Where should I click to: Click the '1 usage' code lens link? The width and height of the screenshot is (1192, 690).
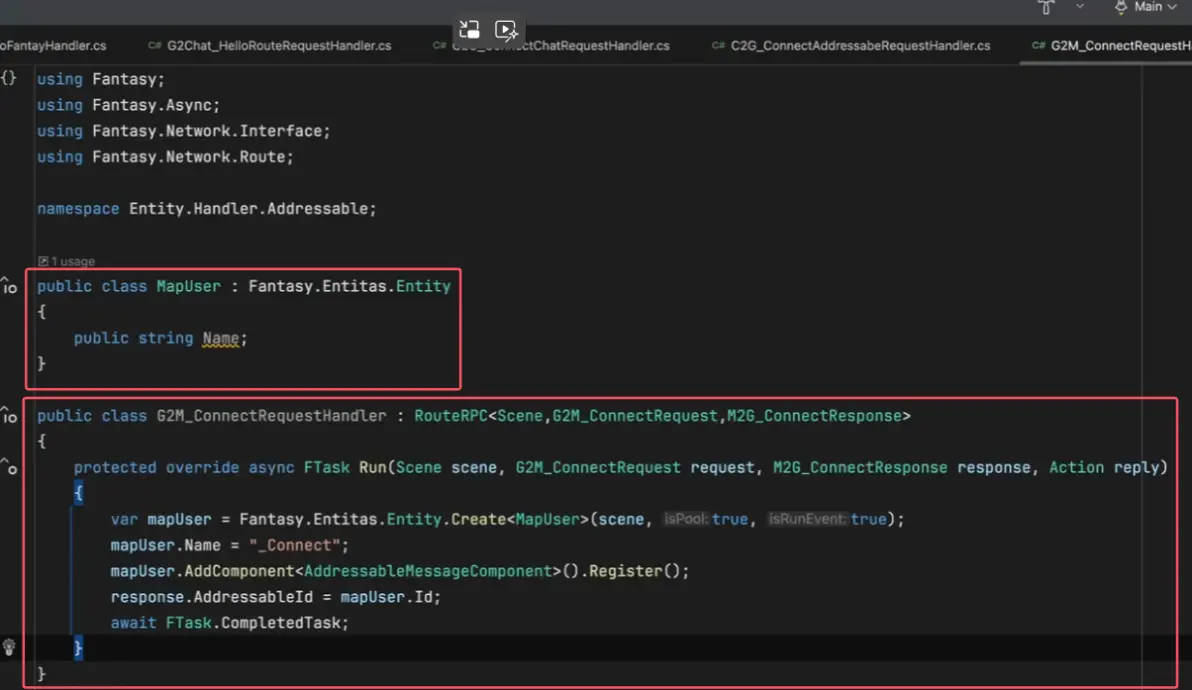click(67, 261)
